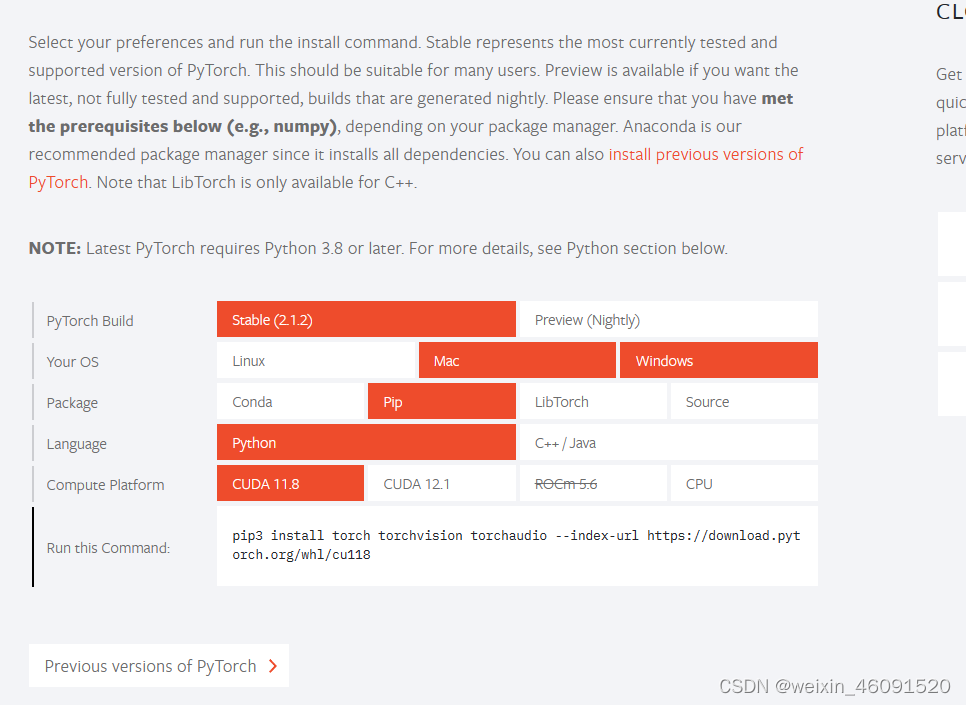This screenshot has height=705, width=966.
Task: Choose Linux as your OS
Action: tap(315, 361)
